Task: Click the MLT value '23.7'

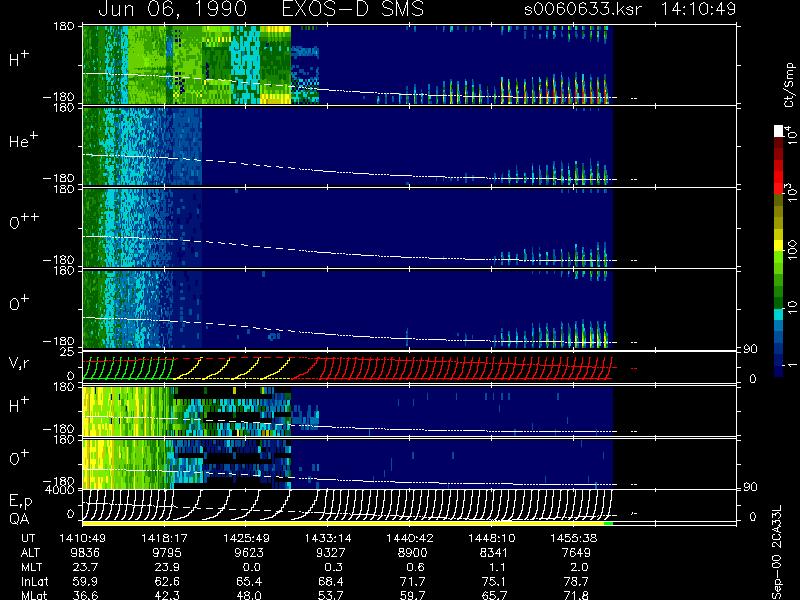Action: click(85, 567)
